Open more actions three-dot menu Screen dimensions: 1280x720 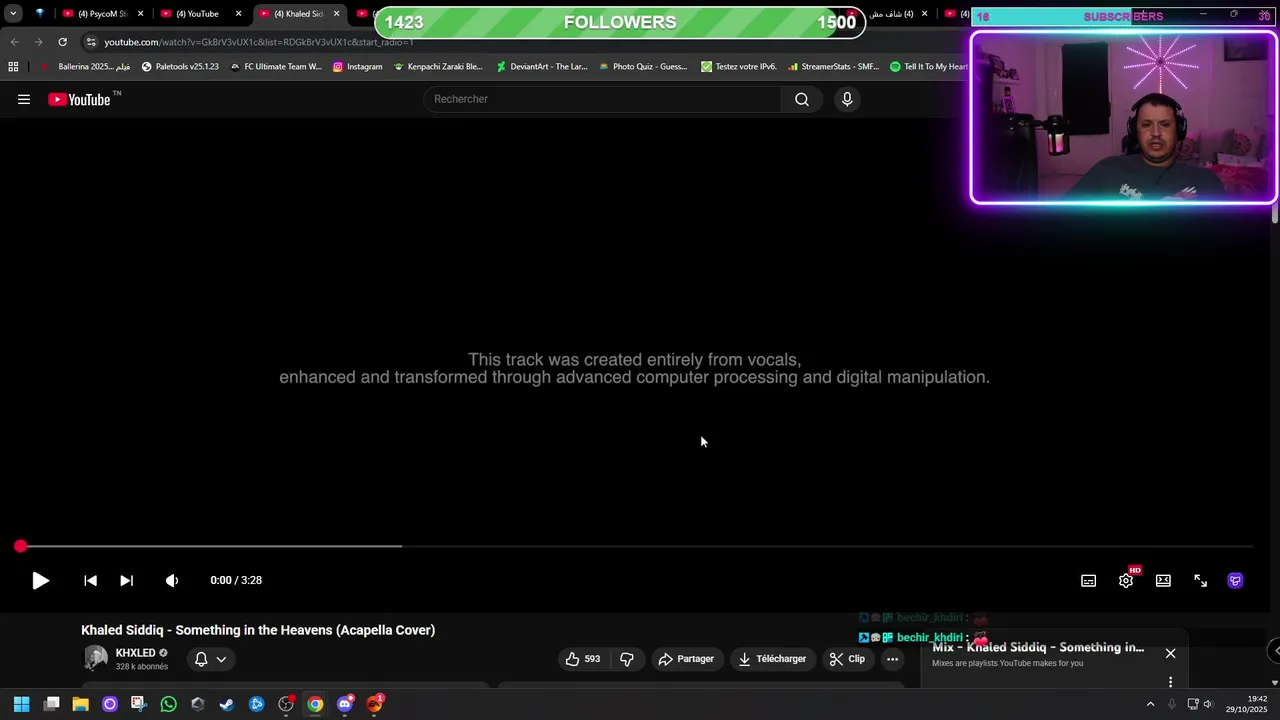click(892, 659)
